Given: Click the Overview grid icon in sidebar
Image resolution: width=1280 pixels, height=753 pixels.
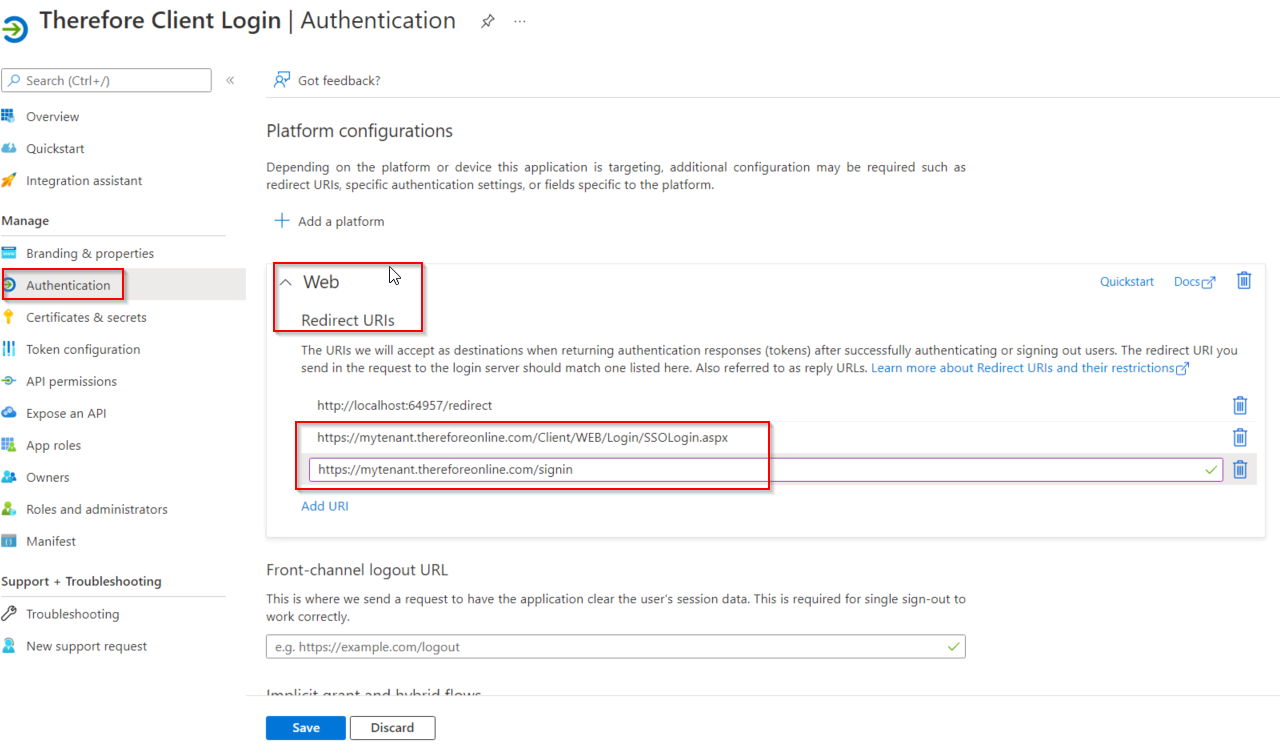Looking at the screenshot, I should pyautogui.click(x=9, y=116).
